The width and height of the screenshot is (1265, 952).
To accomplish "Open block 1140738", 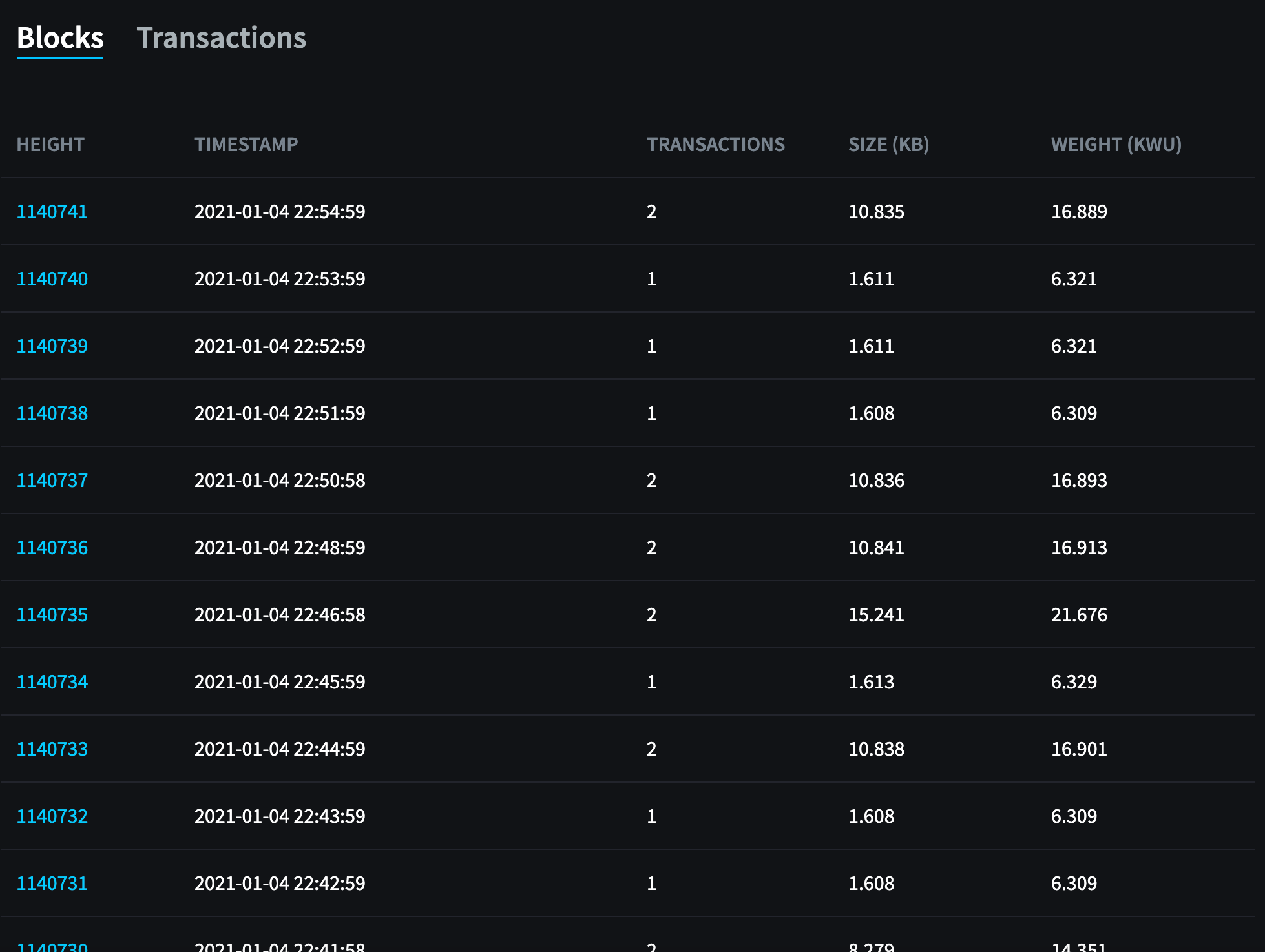I will click(x=52, y=413).
